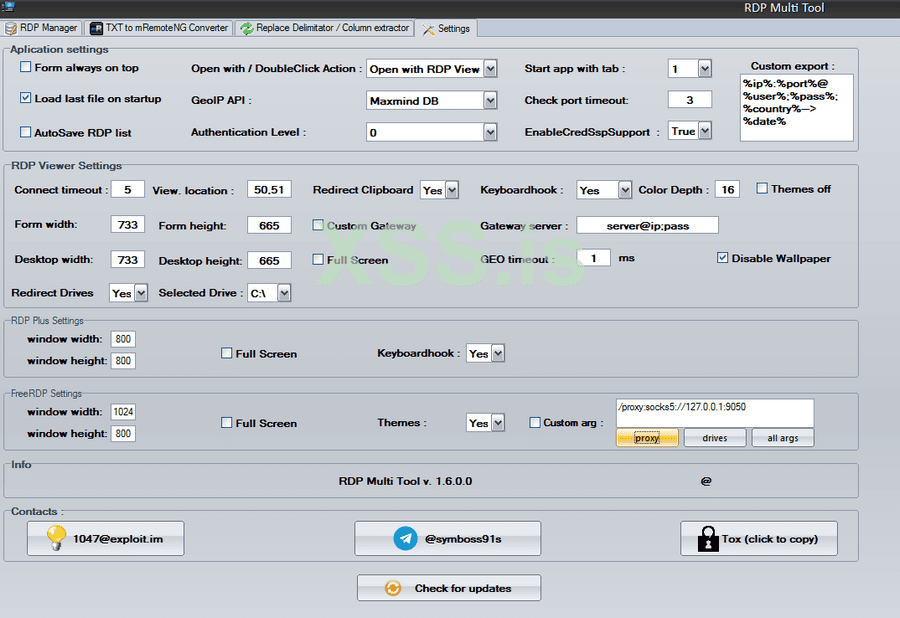Click the Replace Delimitator tab icon
This screenshot has height=618, width=900.
[x=246, y=28]
